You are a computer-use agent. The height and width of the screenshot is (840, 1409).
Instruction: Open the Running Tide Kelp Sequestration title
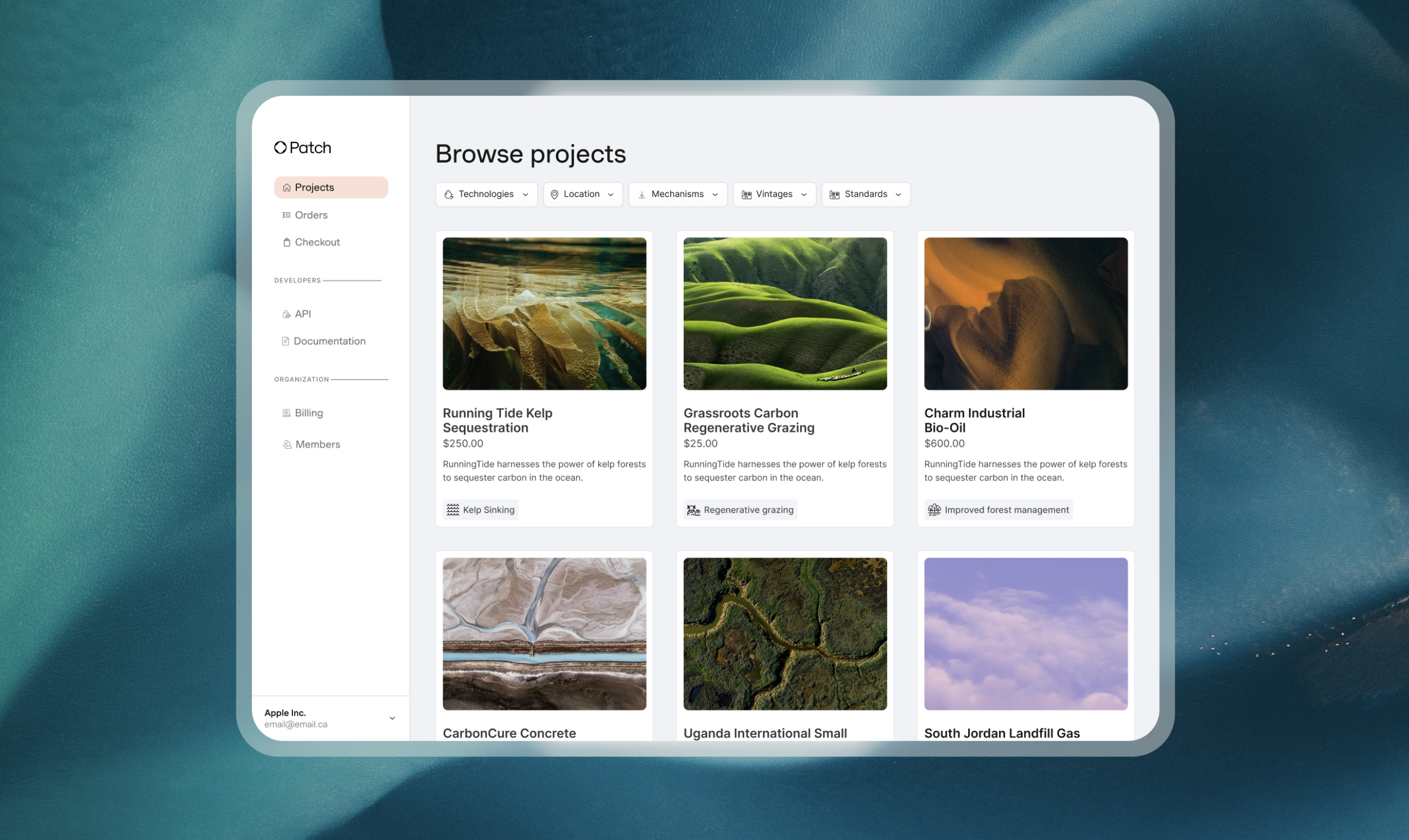(x=498, y=421)
